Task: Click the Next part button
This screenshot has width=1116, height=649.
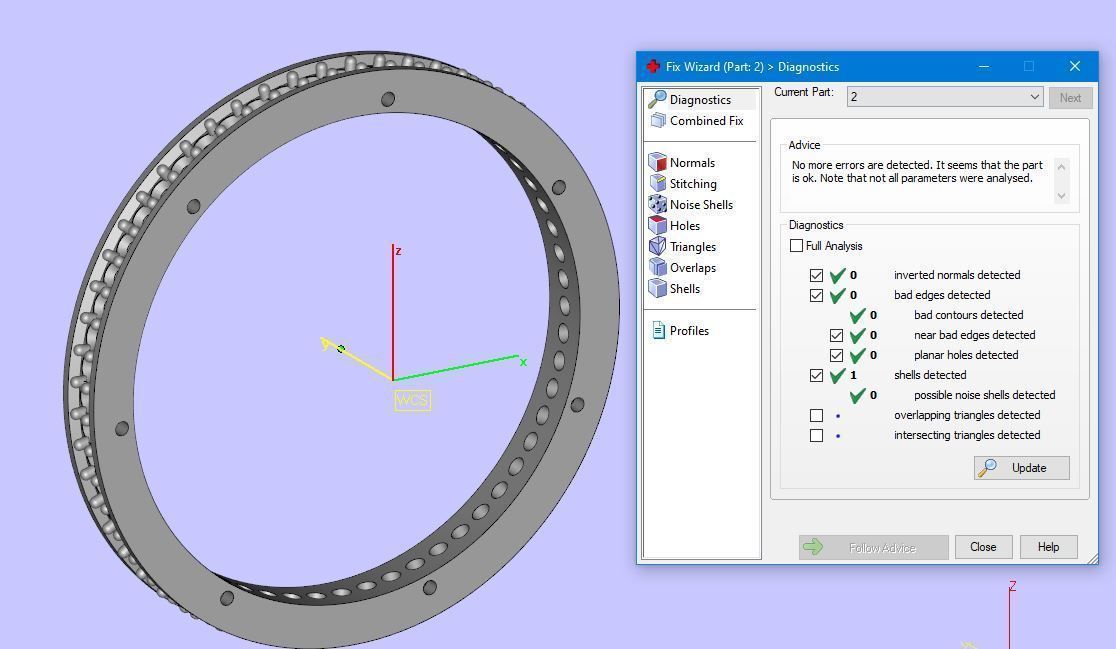Action: [1070, 97]
